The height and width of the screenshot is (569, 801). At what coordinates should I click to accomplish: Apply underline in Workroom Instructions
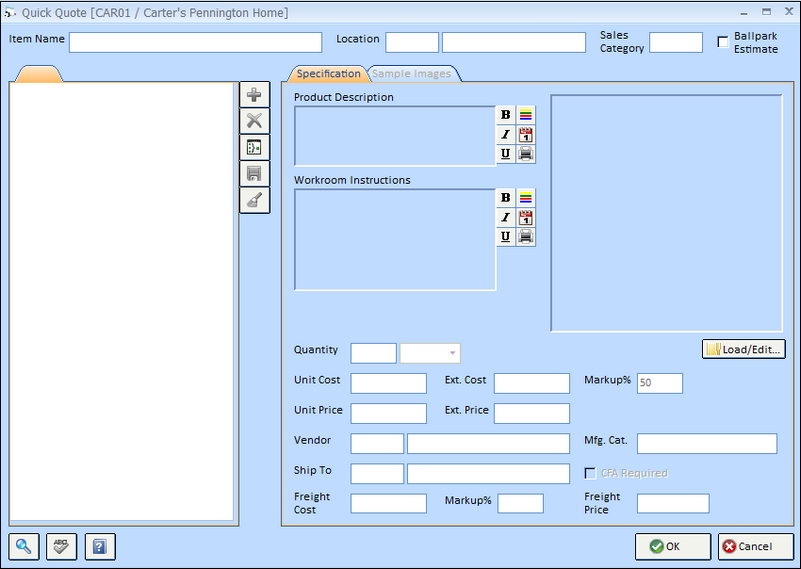[506, 236]
